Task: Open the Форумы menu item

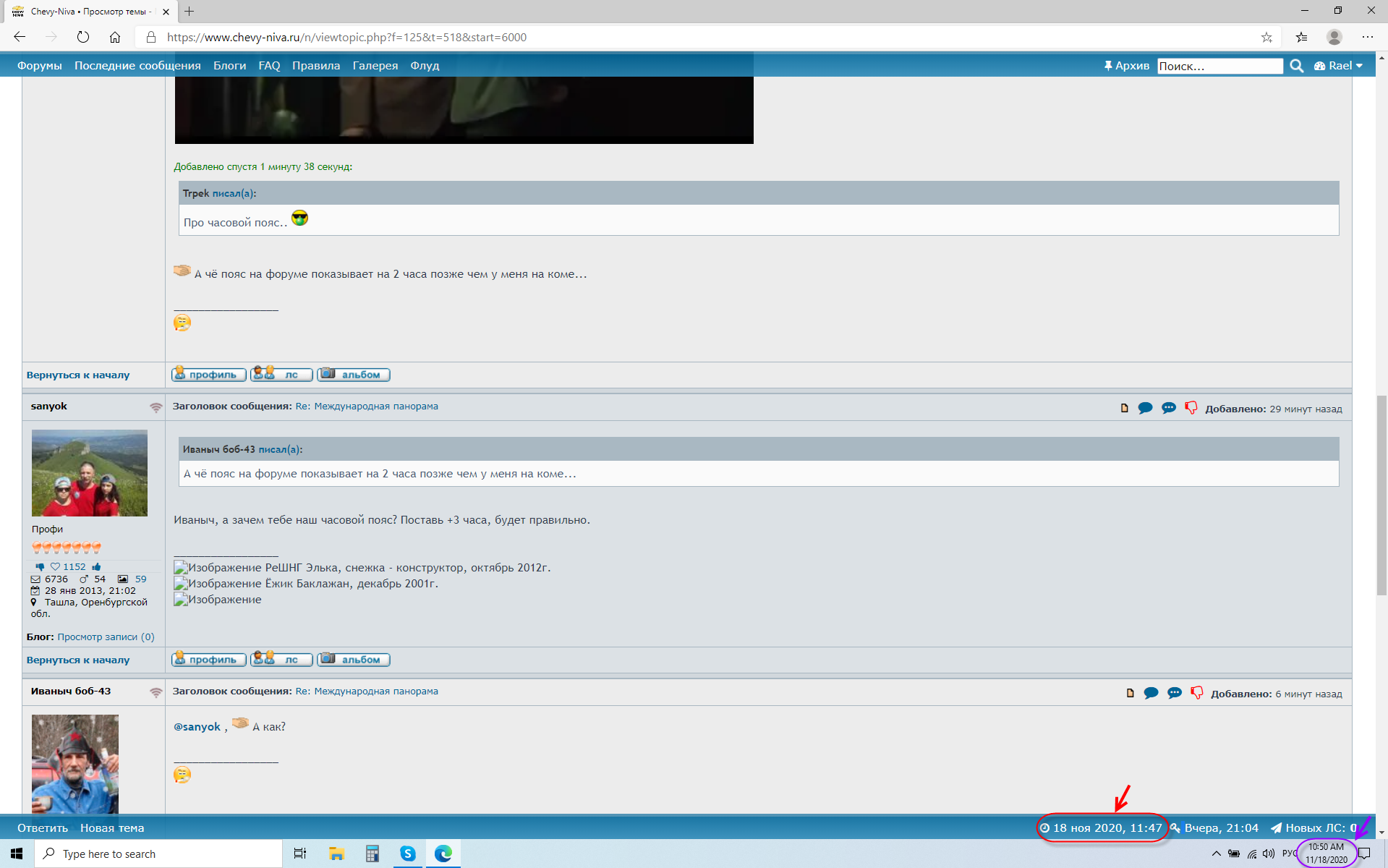Action: (40, 66)
